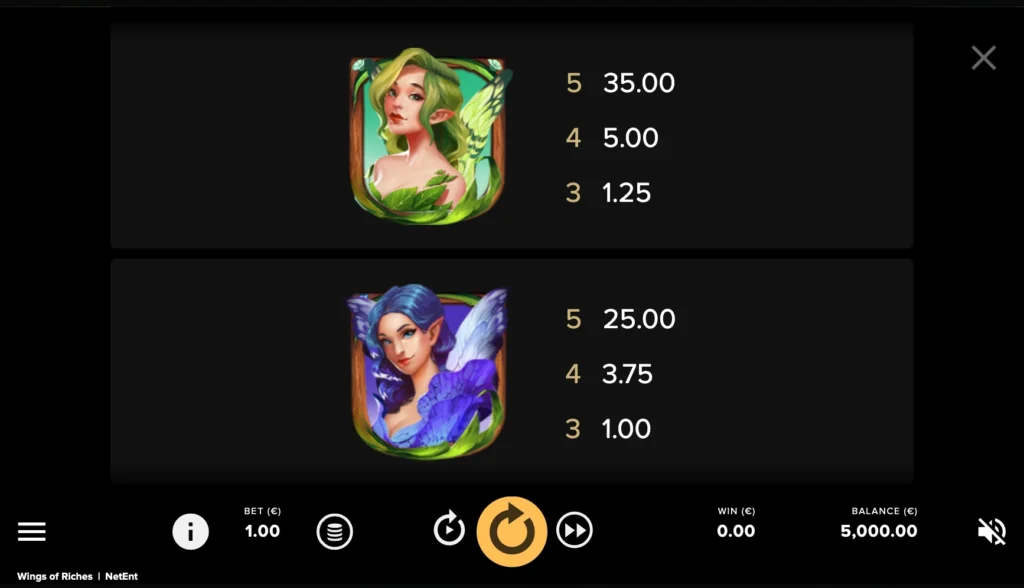
Task: Unmute the game sound speaker icon
Action: point(992,531)
